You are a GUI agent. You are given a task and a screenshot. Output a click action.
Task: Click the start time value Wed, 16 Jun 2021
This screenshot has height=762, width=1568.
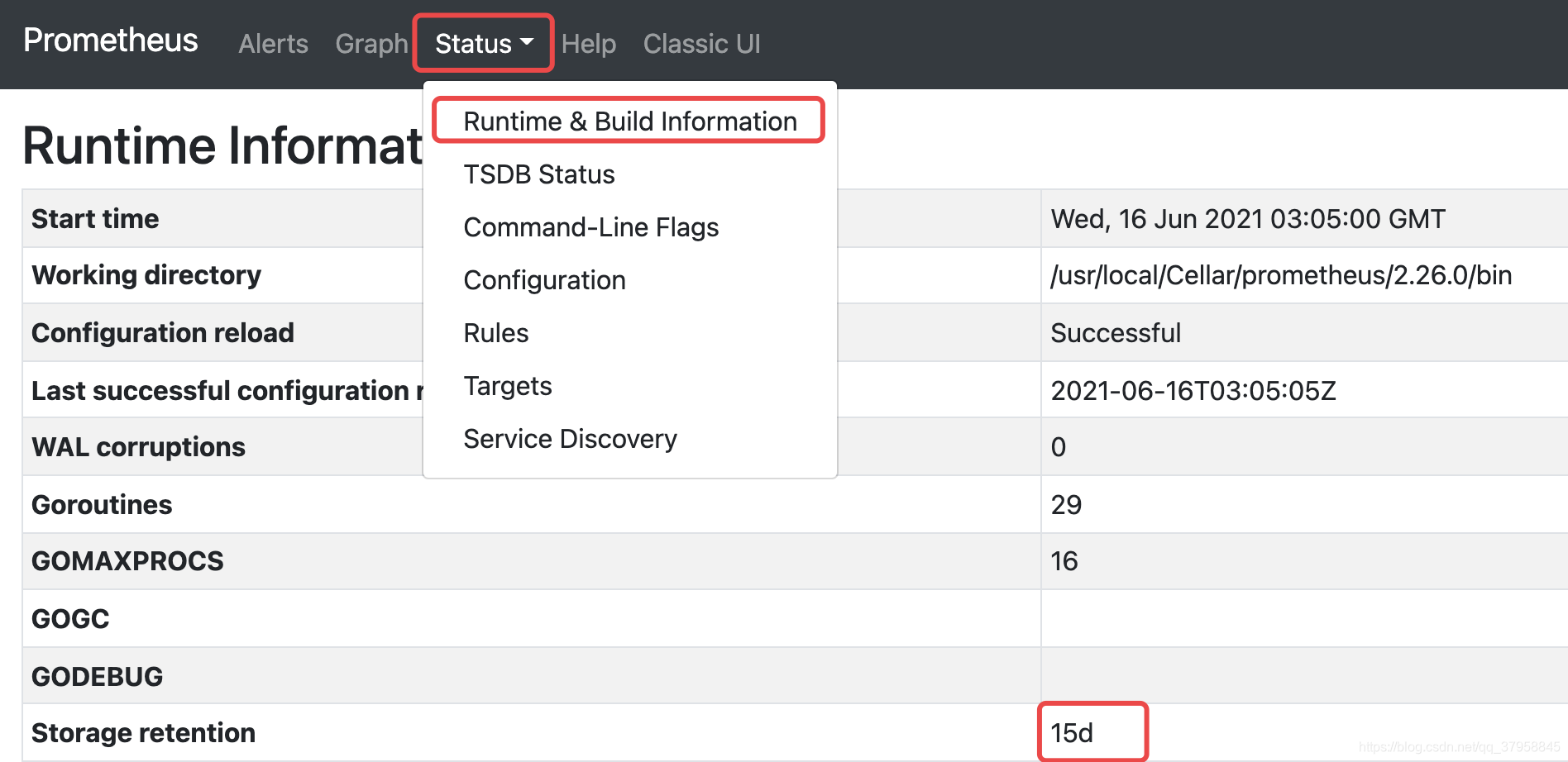[x=1248, y=219]
